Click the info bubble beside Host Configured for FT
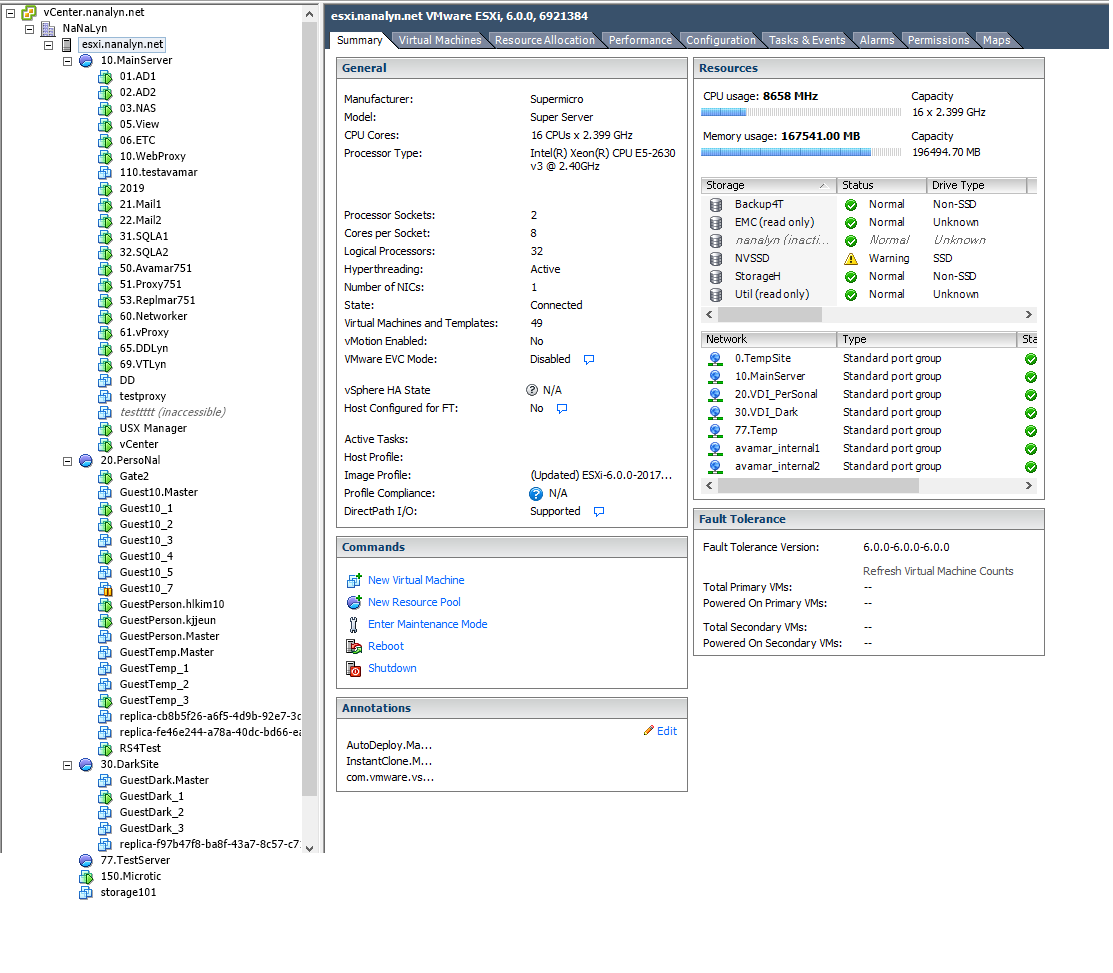 [x=561, y=409]
